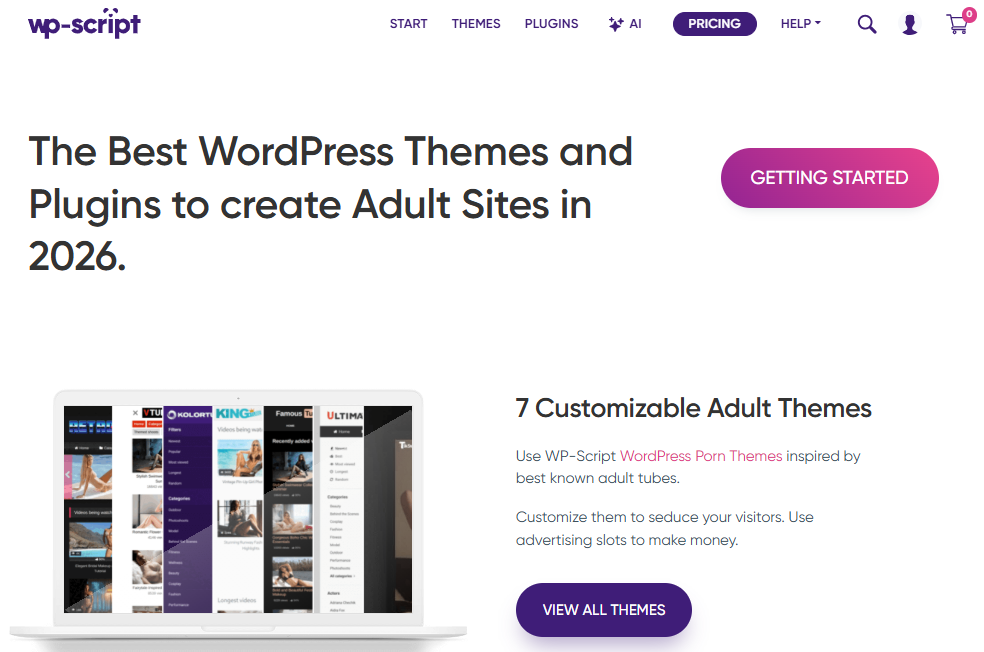984x652 pixels.
Task: Click the KOLORTUBE logo in the preview
Action: [189, 414]
